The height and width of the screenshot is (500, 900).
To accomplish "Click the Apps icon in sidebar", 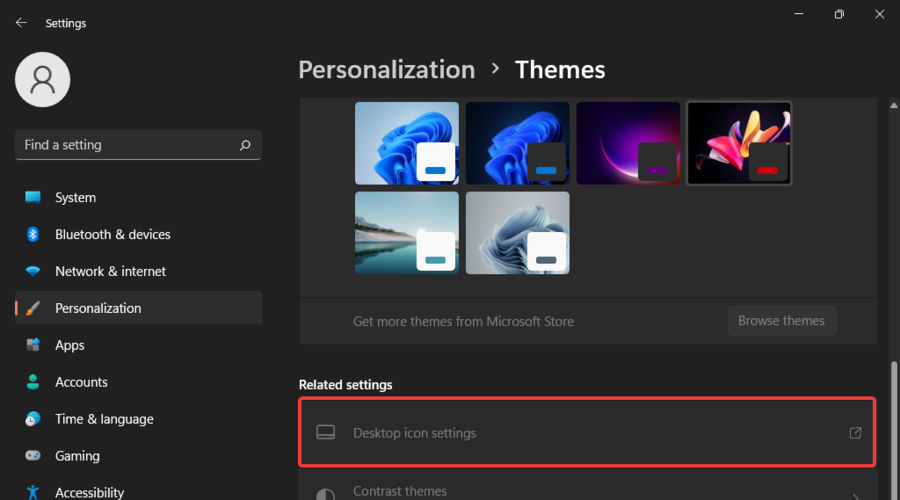I will tap(33, 345).
